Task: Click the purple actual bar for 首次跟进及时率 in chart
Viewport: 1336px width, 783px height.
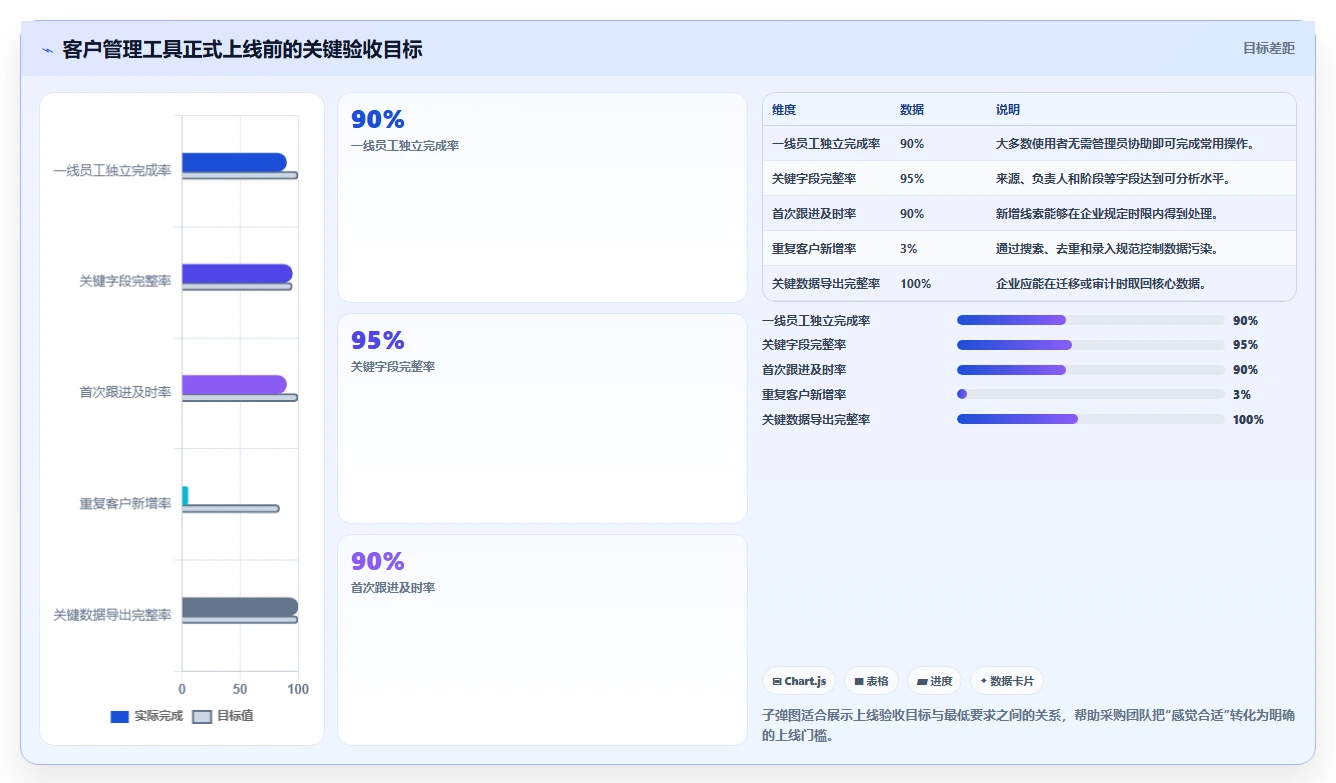Action: 234,385
